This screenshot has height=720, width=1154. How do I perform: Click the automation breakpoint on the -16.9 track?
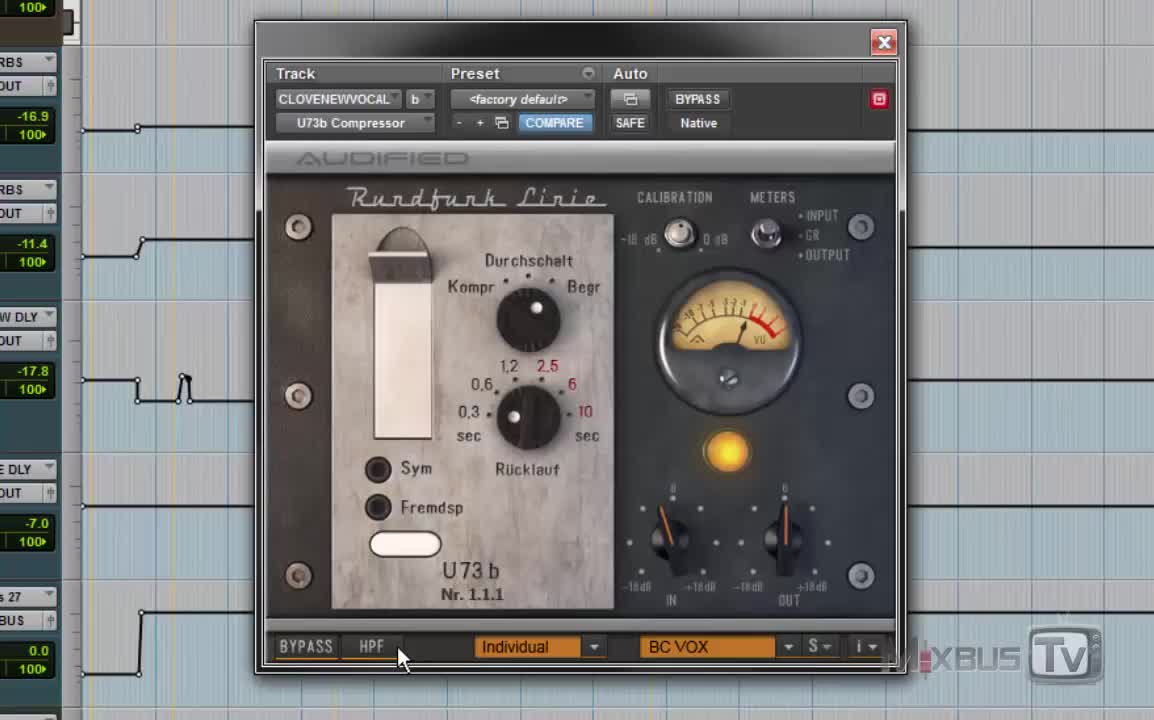138,129
